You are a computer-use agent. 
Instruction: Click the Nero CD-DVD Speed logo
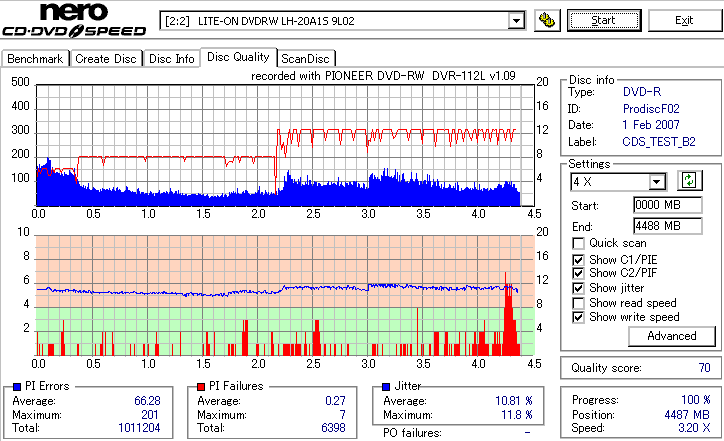(x=74, y=19)
